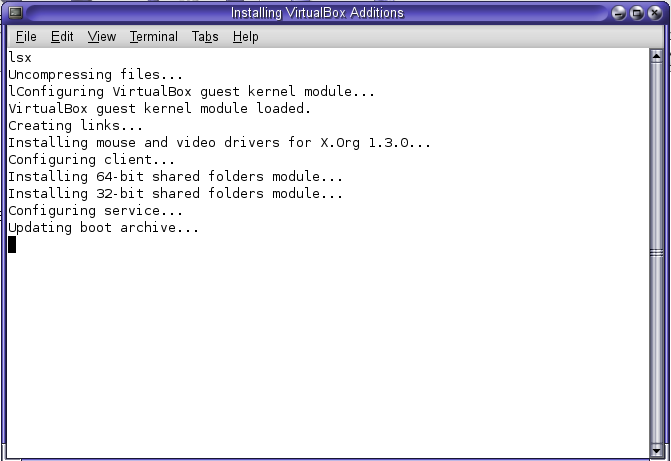Click the black terminal cursor block
Screen dimensions: 671x461
(x=12, y=245)
